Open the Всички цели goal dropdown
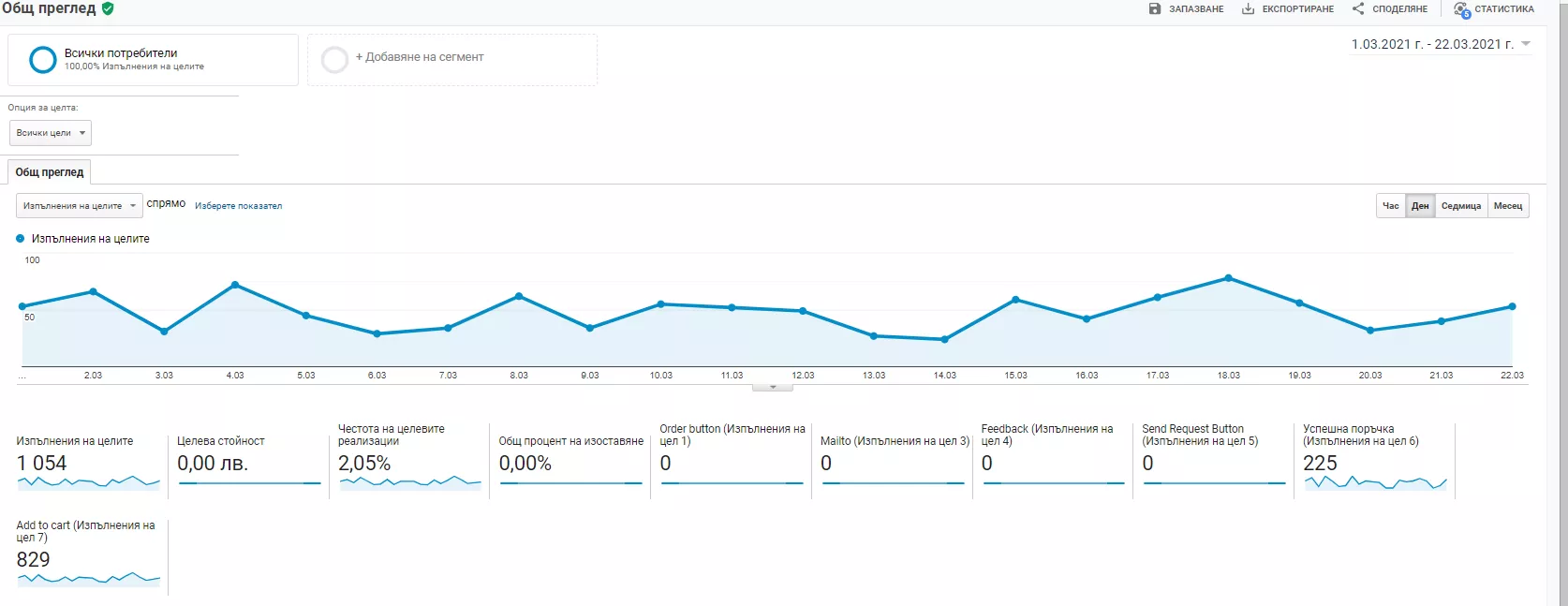The height and width of the screenshot is (606, 1568). click(x=51, y=133)
